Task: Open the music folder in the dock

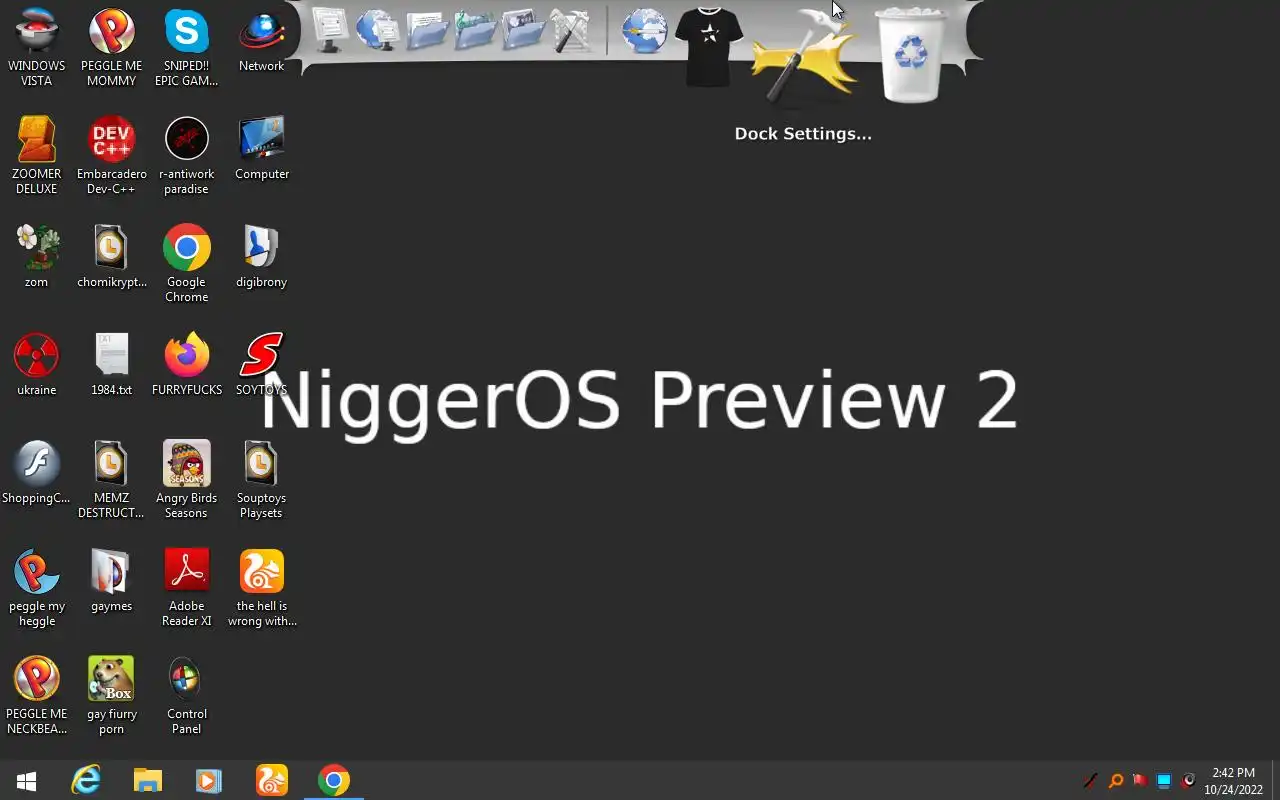Action: (475, 29)
